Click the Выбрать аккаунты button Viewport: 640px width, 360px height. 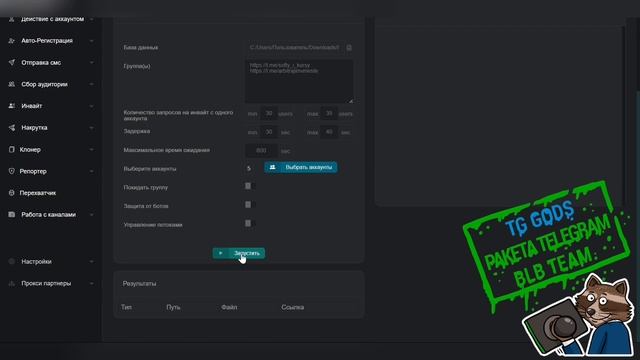coord(301,167)
